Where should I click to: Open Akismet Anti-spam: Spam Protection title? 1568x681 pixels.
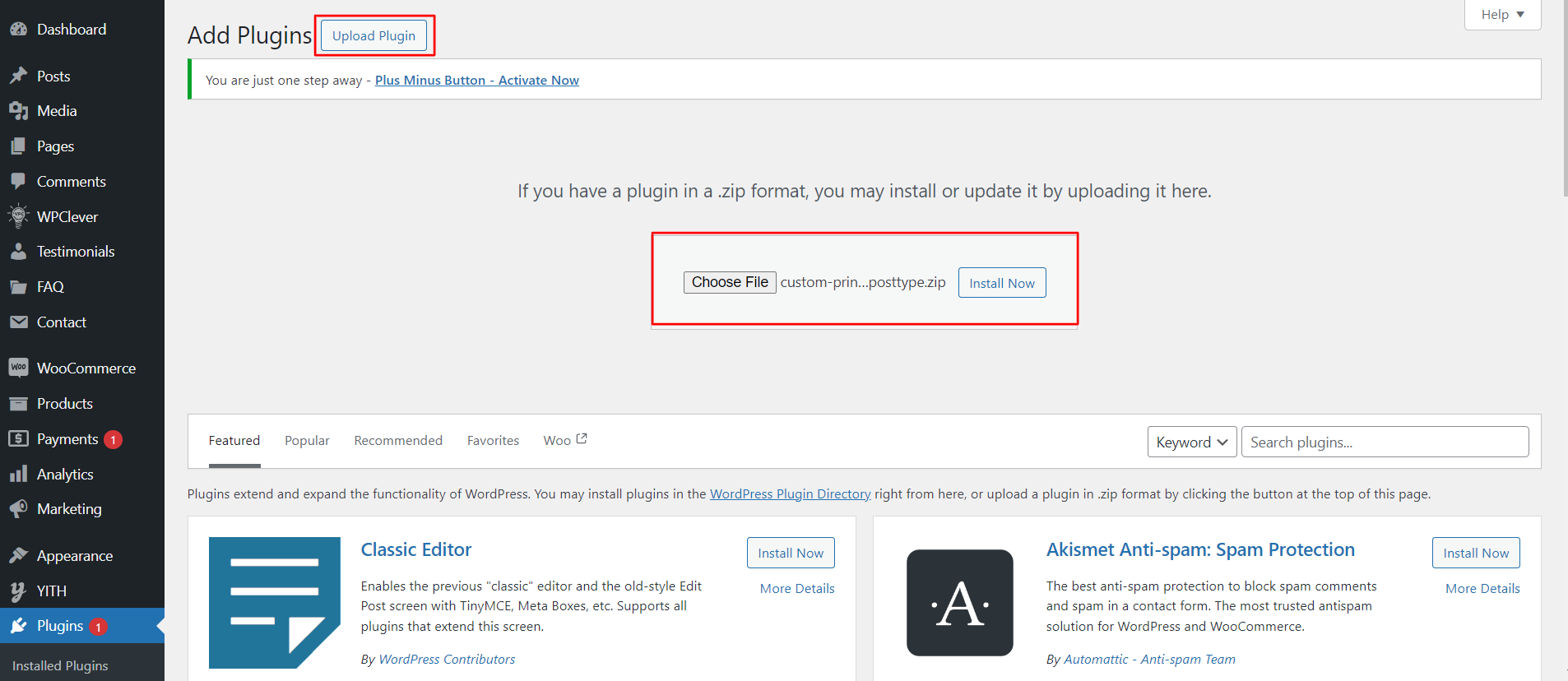(x=1200, y=549)
